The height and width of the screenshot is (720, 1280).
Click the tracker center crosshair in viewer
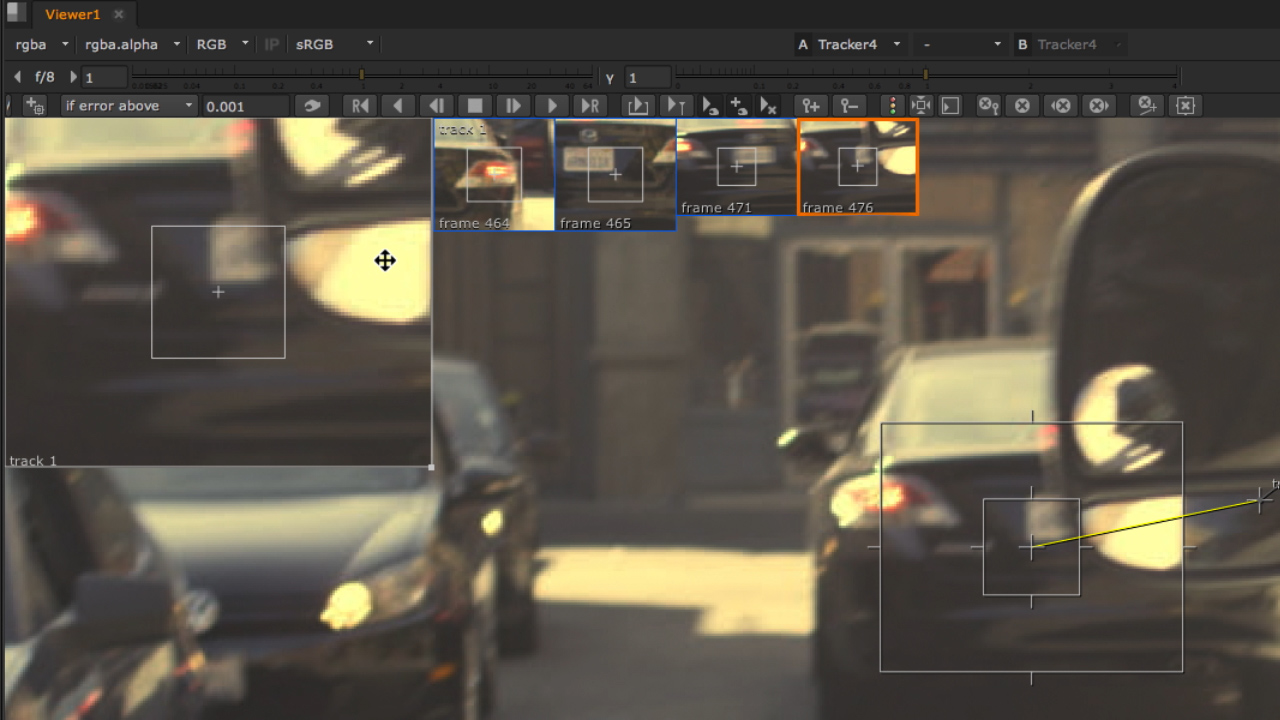(x=1031, y=547)
